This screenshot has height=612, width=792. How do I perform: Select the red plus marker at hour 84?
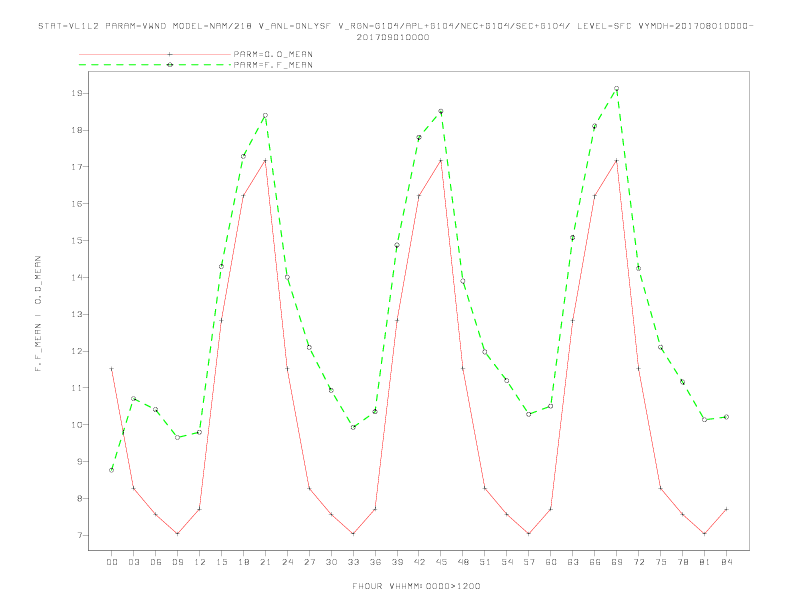click(726, 509)
